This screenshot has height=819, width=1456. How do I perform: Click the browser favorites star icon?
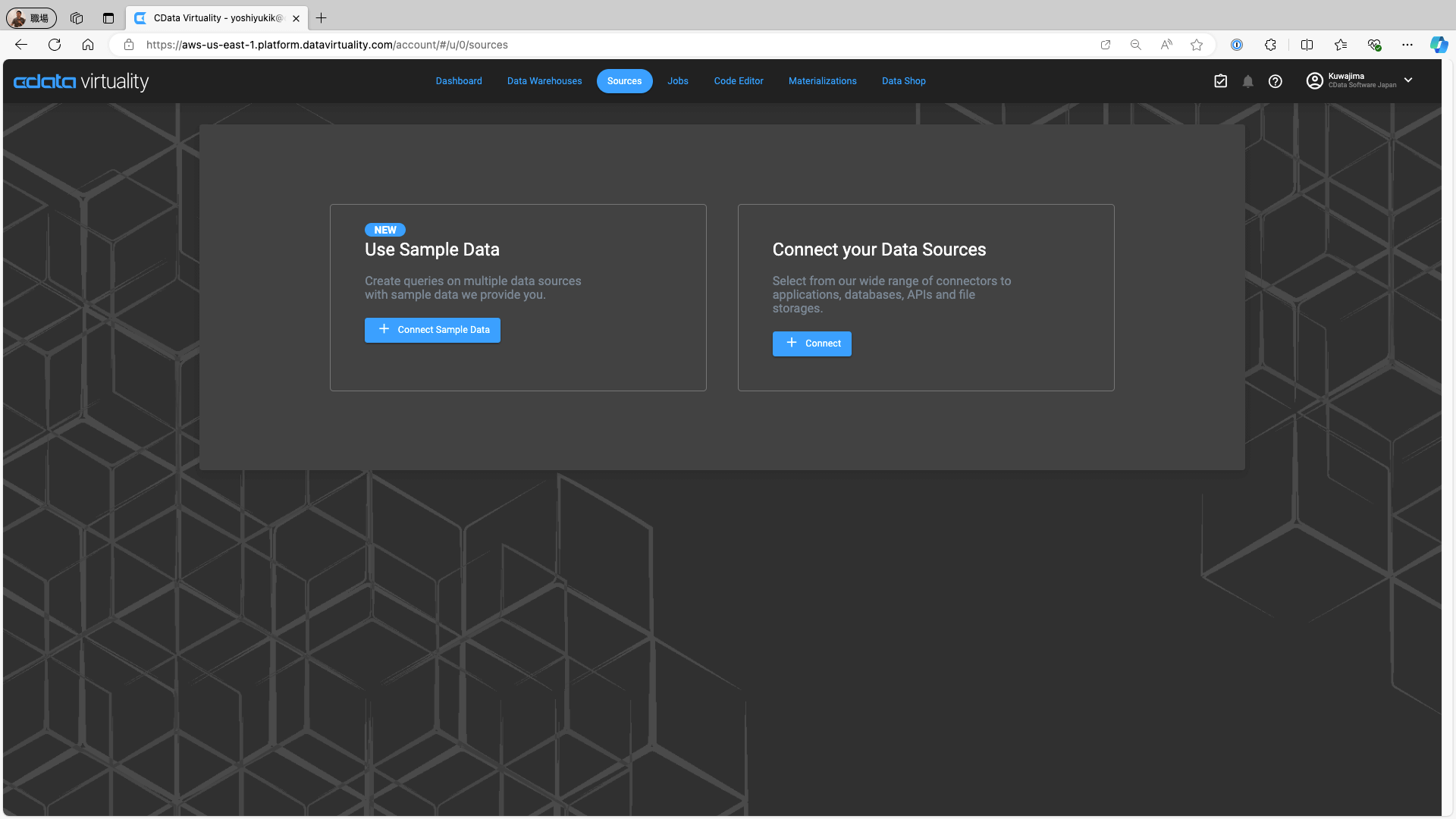click(x=1197, y=45)
